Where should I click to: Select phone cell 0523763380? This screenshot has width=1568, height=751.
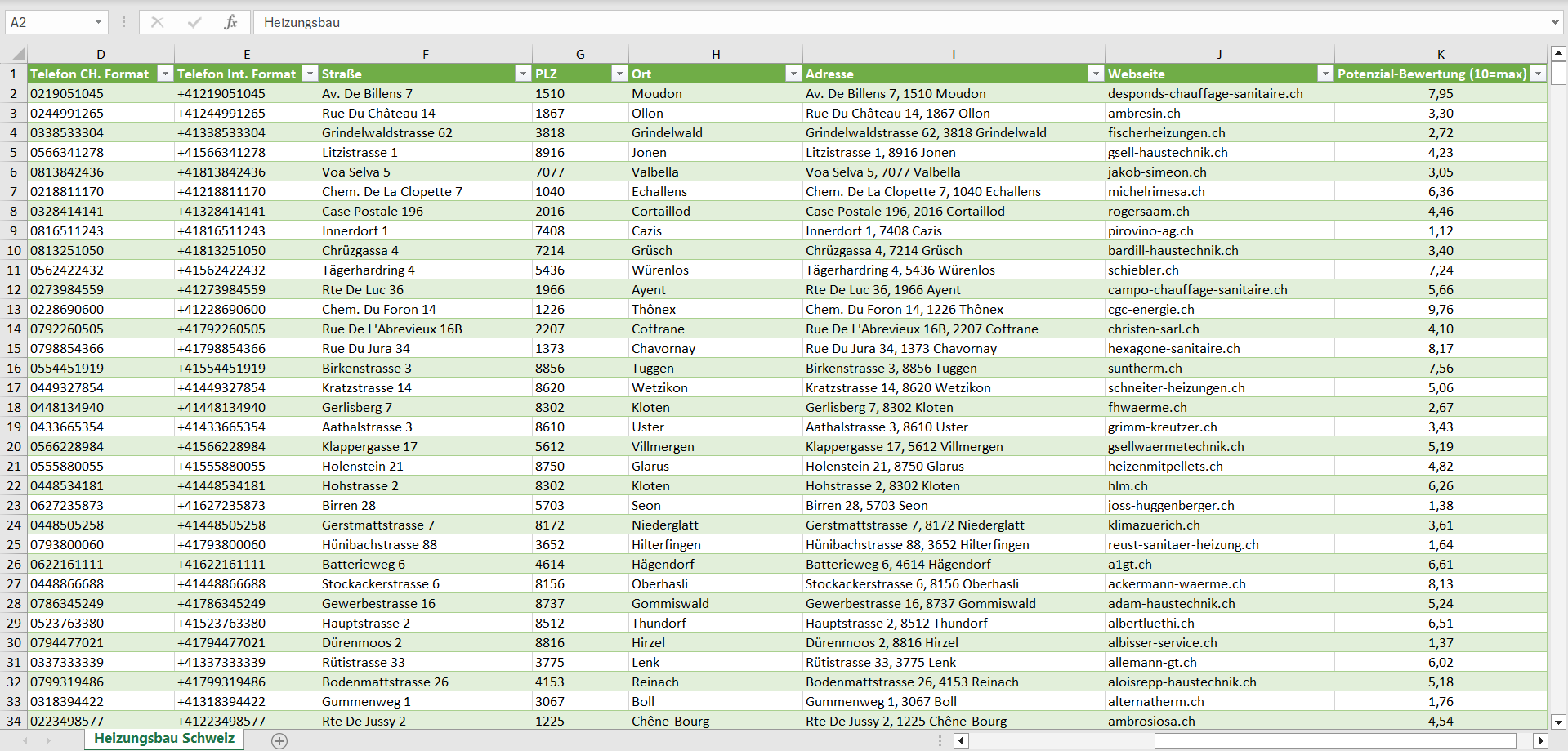pyautogui.click(x=101, y=623)
